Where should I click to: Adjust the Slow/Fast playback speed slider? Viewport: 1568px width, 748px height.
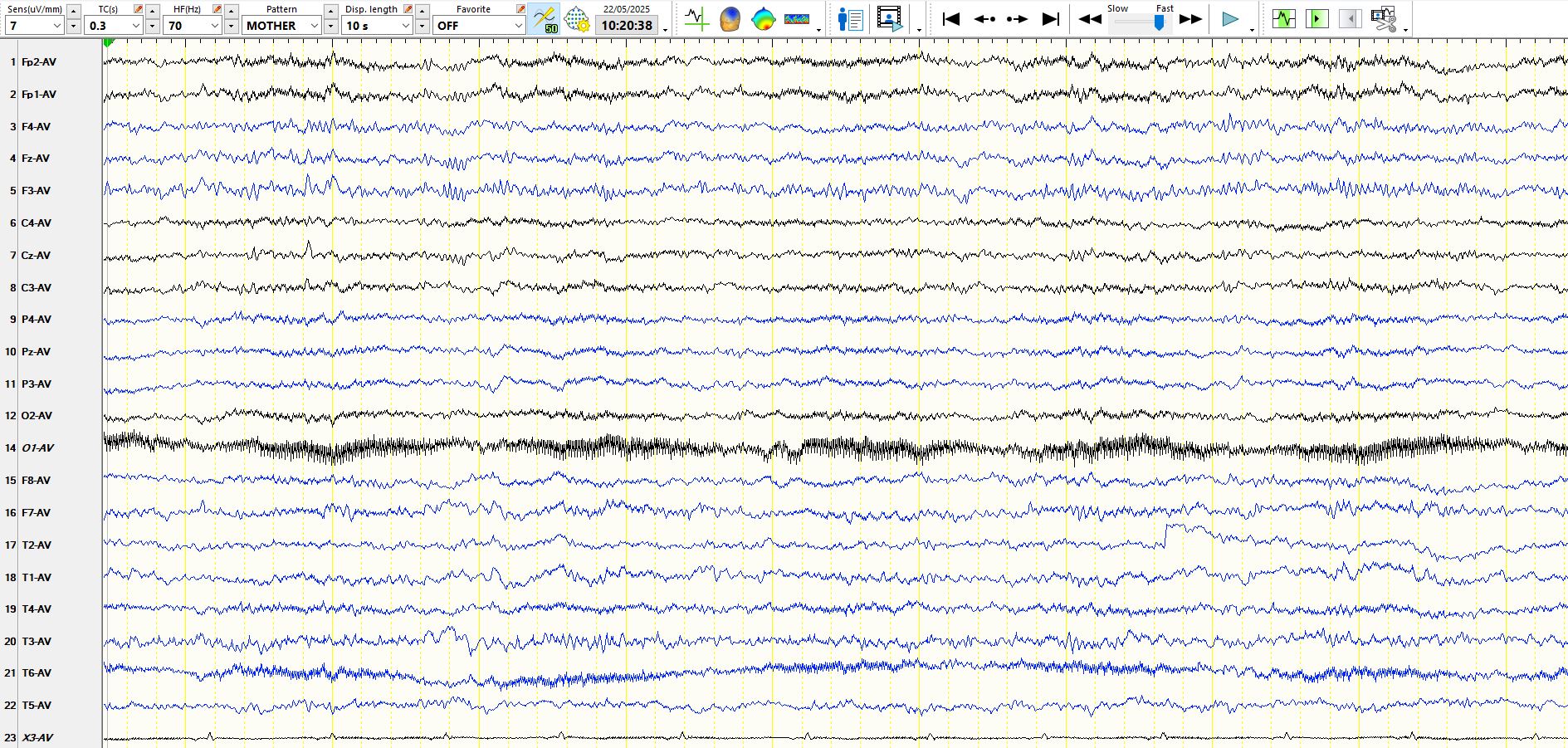(x=1159, y=23)
